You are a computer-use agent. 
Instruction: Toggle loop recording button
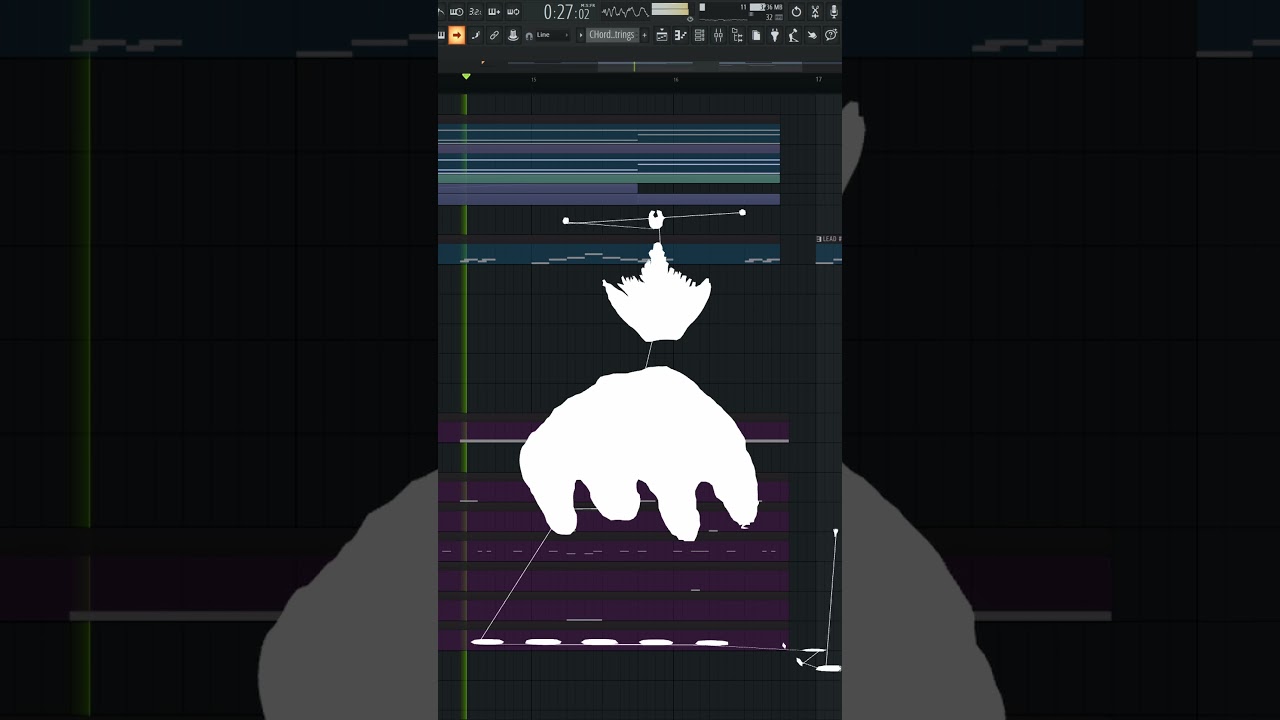coord(513,12)
